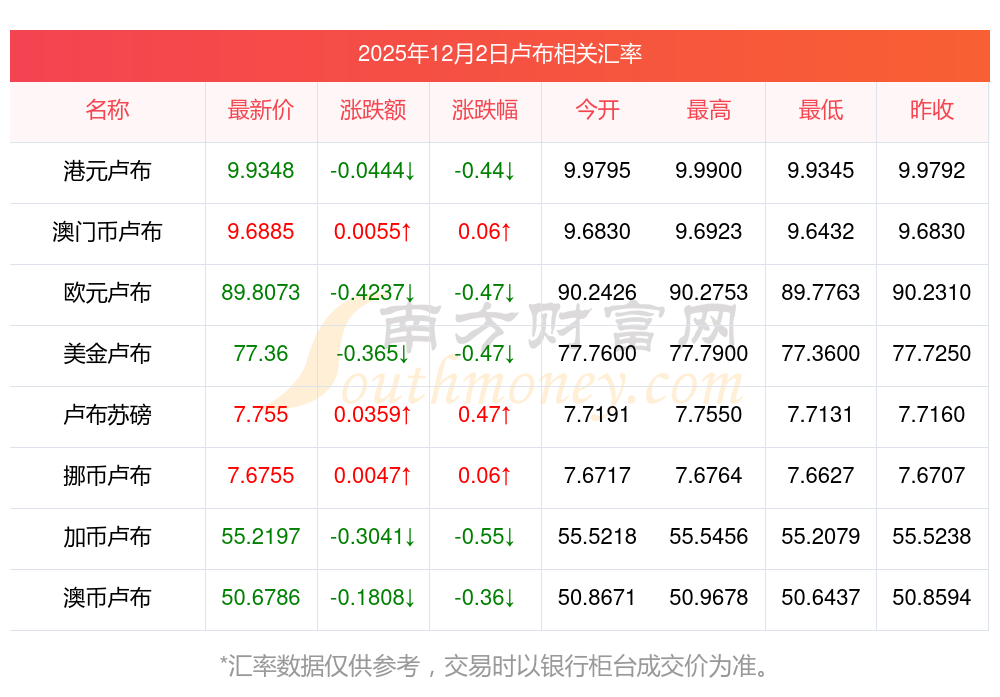1000x697 pixels.
Task: Click 加币卢布 opening value 55.5218
Action: click(597, 536)
